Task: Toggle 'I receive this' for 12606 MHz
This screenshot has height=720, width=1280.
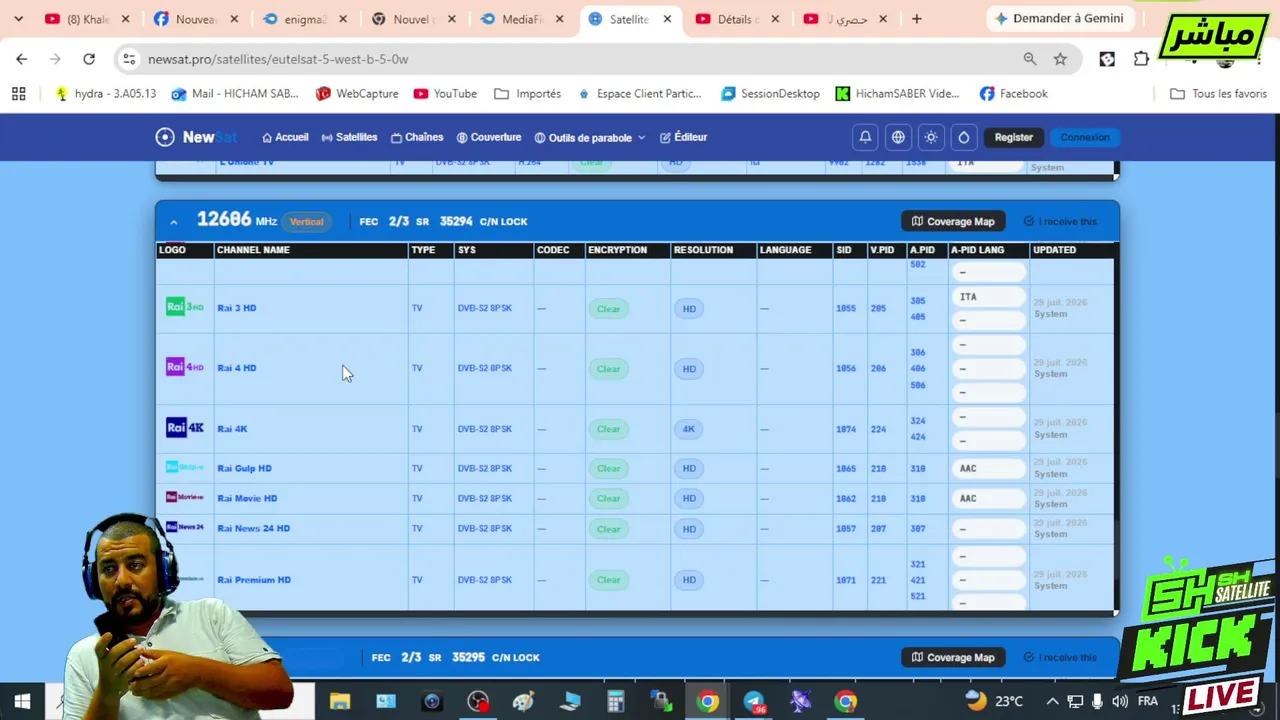Action: 1060,221
